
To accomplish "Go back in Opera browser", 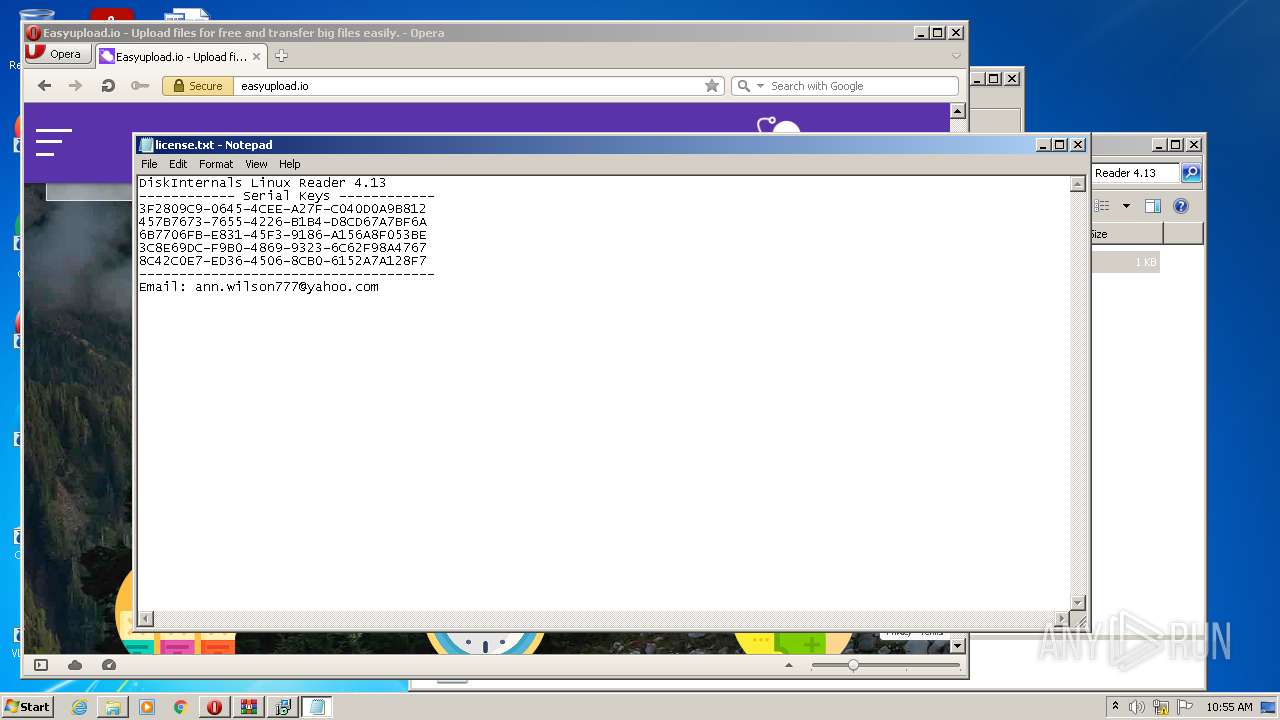I will click(x=44, y=86).
